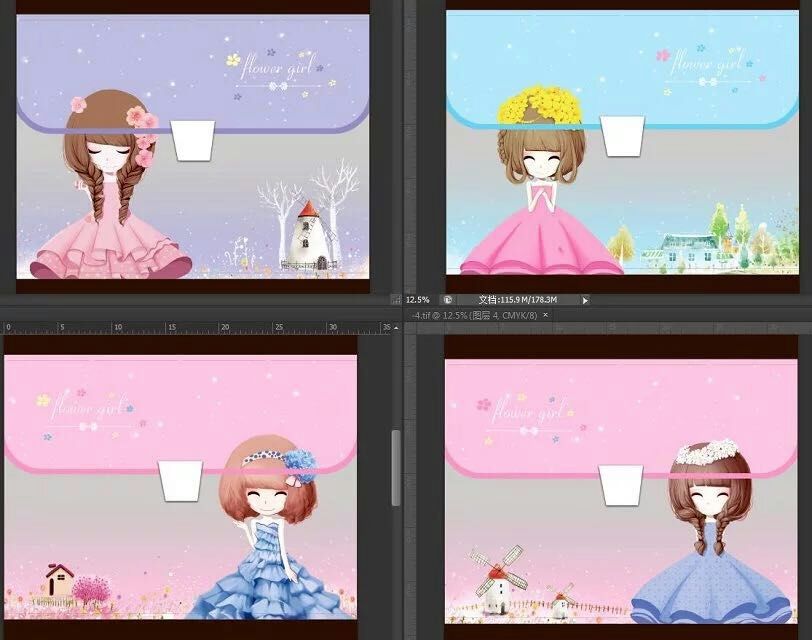812x640 pixels.
Task: Click the white clasp on the lower-right pink design
Action: [x=622, y=487]
